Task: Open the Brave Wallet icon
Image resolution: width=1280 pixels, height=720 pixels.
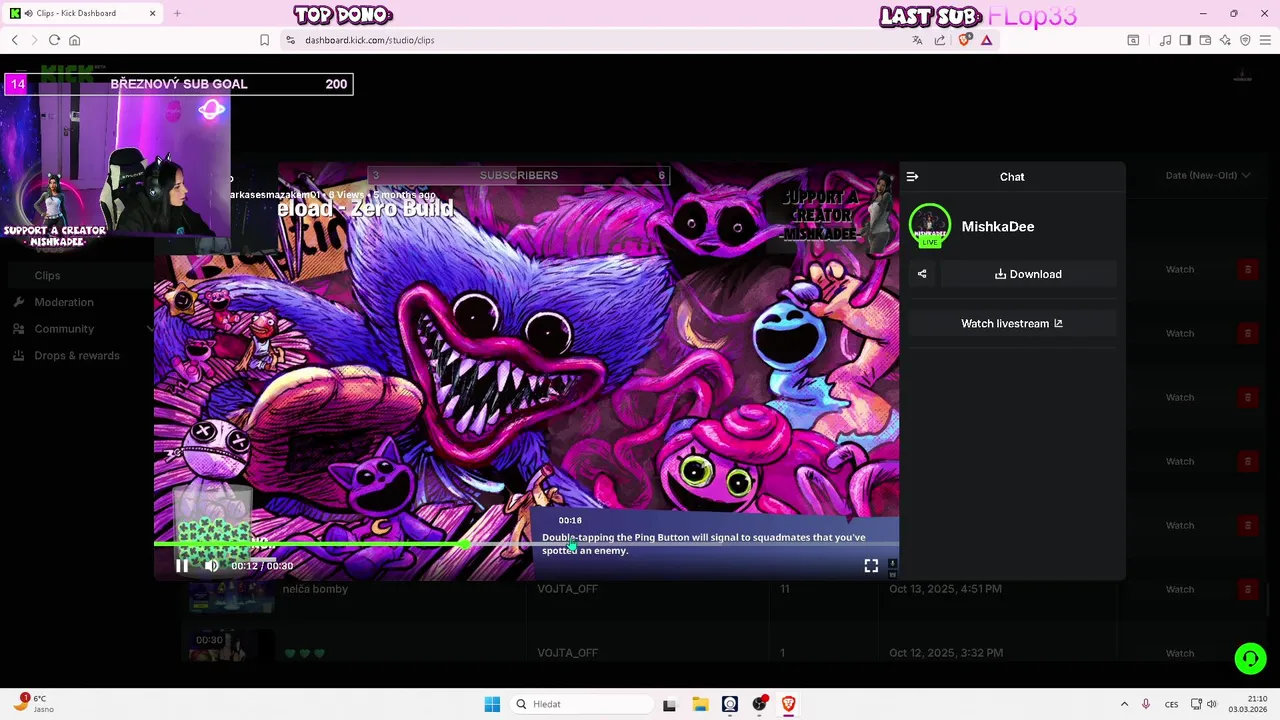Action: tap(1205, 40)
